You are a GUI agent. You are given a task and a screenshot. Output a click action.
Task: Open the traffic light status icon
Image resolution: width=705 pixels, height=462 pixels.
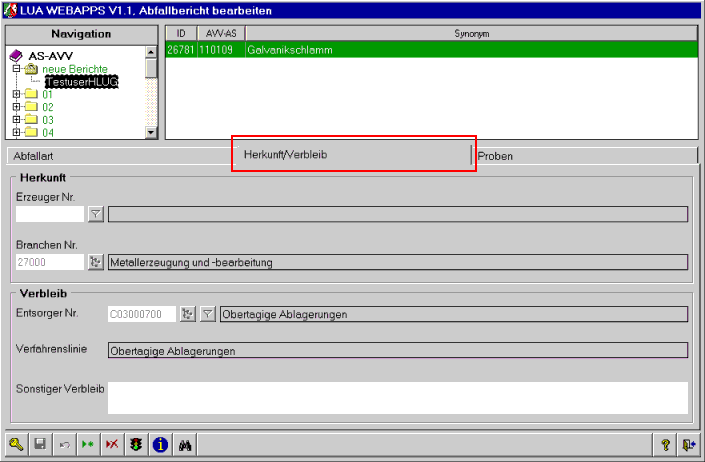pyautogui.click(x=135, y=445)
